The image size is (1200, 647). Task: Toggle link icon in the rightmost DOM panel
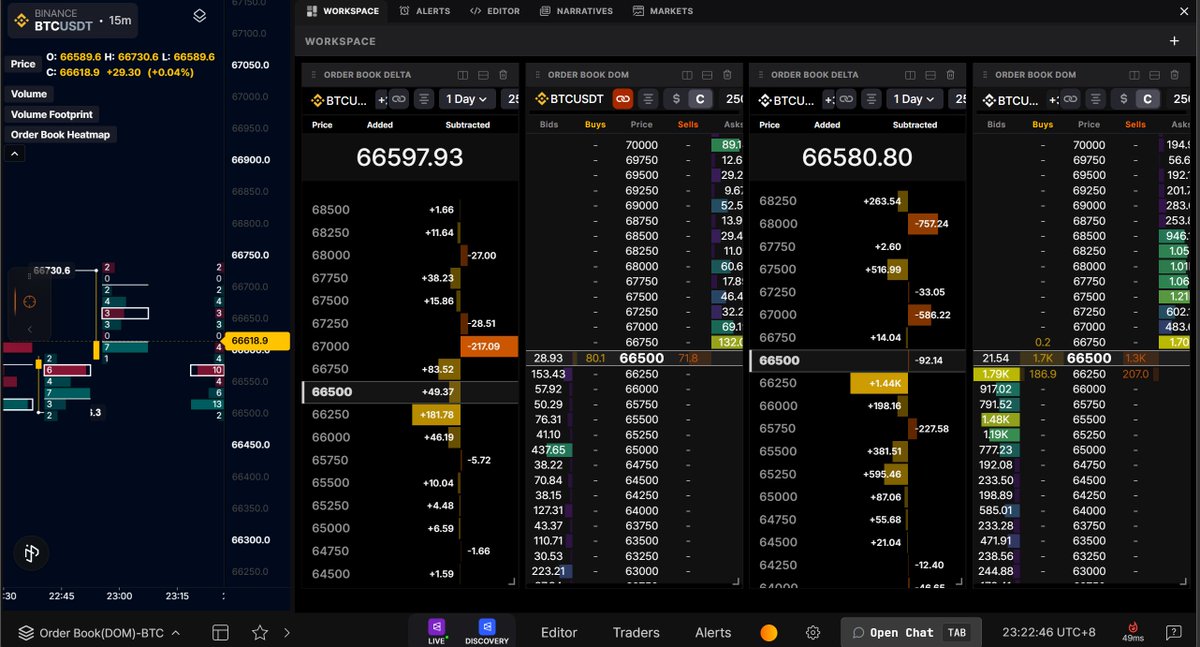[x=1070, y=99]
